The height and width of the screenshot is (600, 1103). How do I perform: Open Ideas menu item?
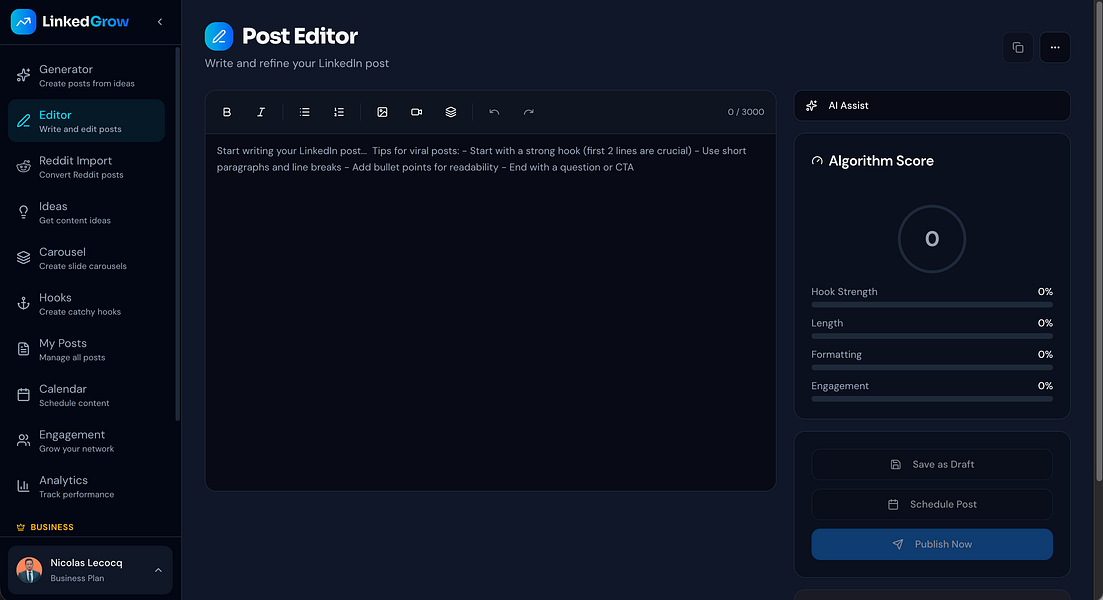[87, 212]
